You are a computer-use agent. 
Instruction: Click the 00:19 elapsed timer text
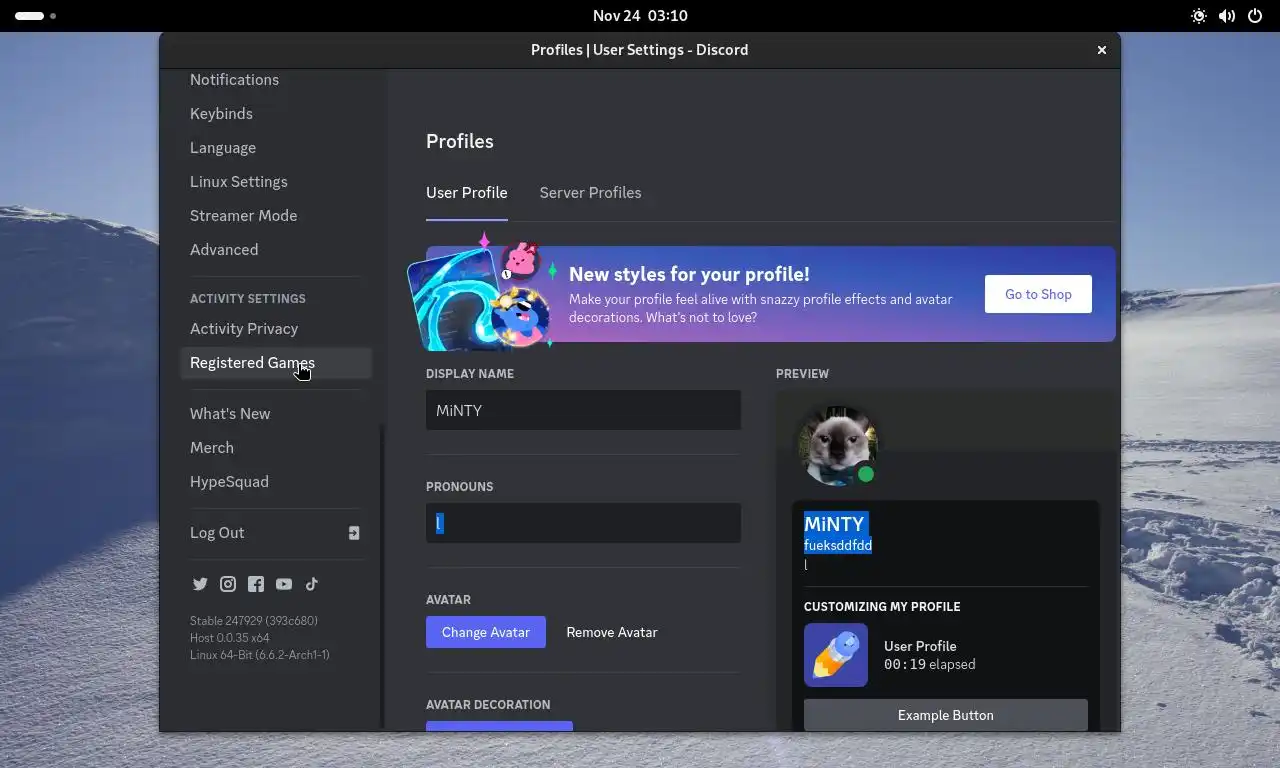coord(930,664)
